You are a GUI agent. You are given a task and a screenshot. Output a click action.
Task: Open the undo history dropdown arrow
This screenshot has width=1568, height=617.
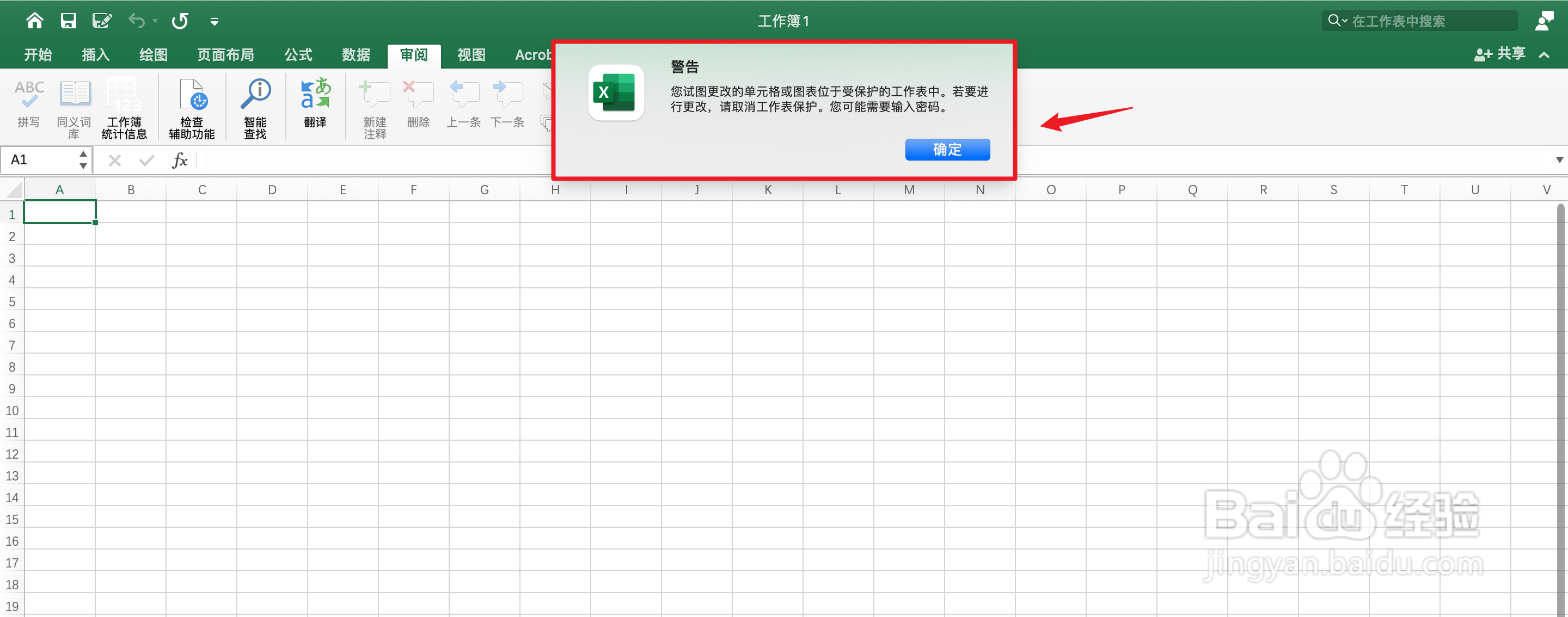pos(155,21)
